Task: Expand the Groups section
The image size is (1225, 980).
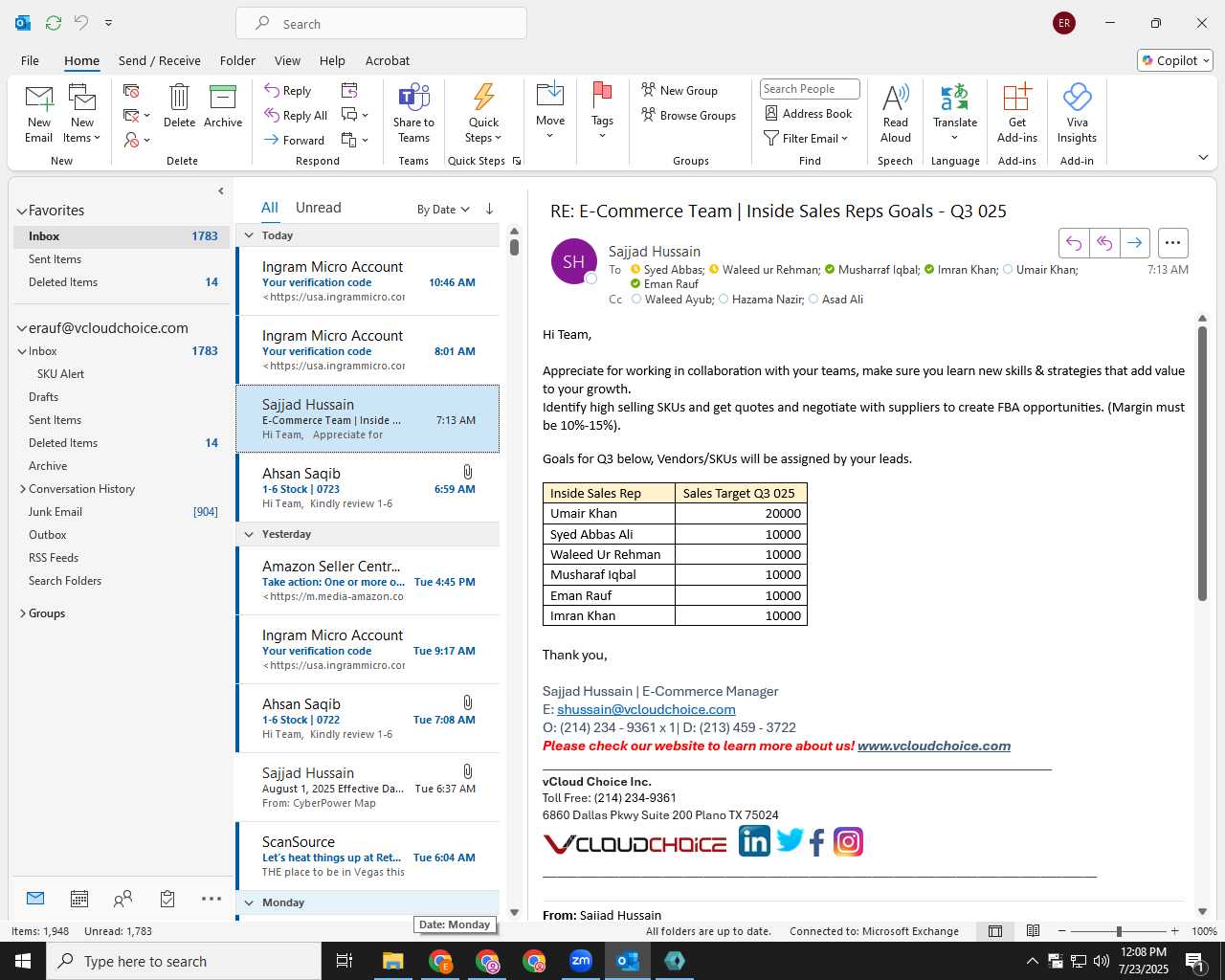Action: 22,613
